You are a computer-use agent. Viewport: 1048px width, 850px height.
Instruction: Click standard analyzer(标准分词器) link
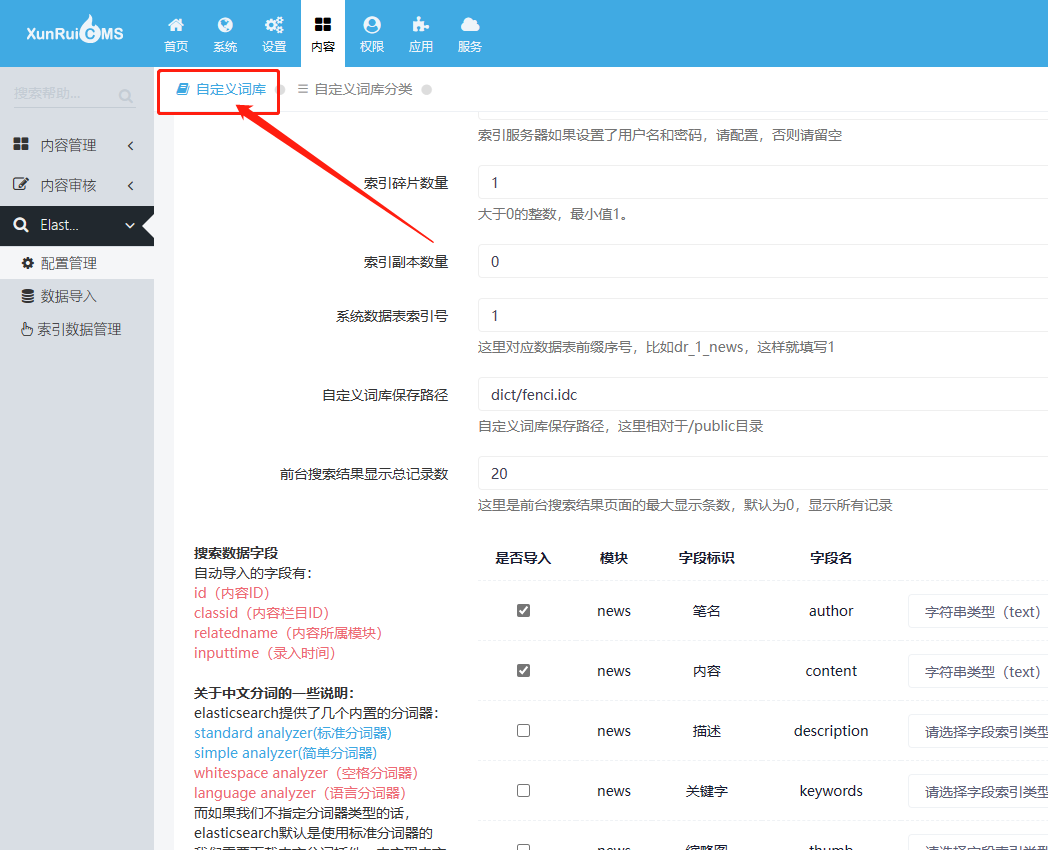[x=293, y=733]
